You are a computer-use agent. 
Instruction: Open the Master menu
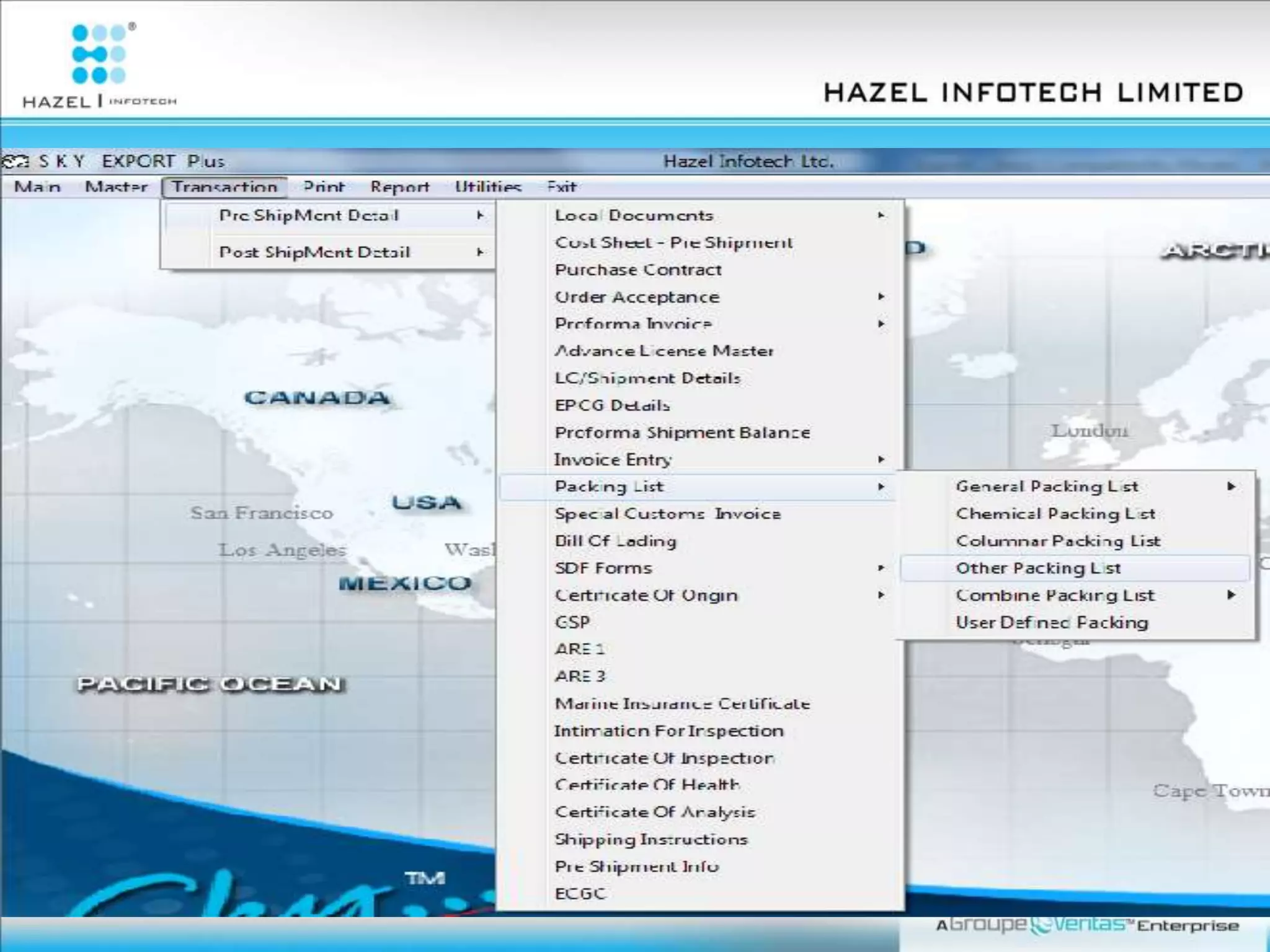click(x=116, y=187)
